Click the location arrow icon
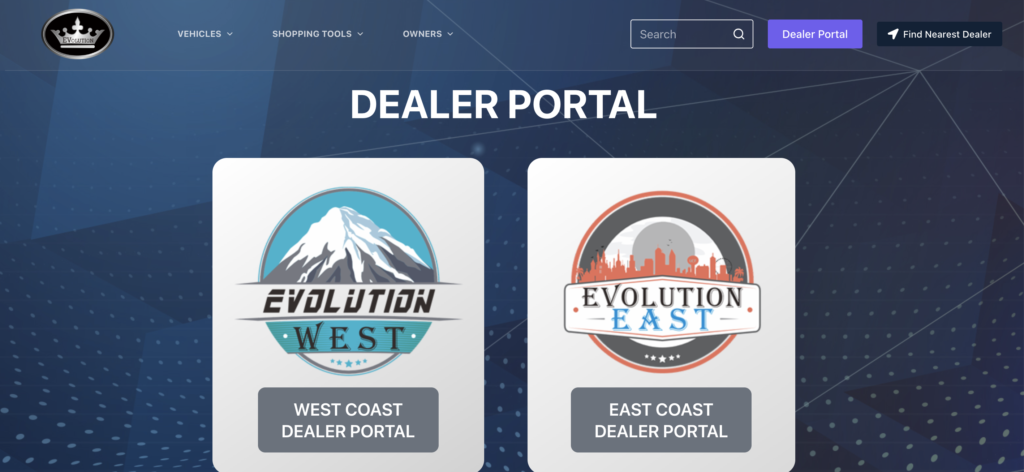1024x472 pixels. [893, 34]
